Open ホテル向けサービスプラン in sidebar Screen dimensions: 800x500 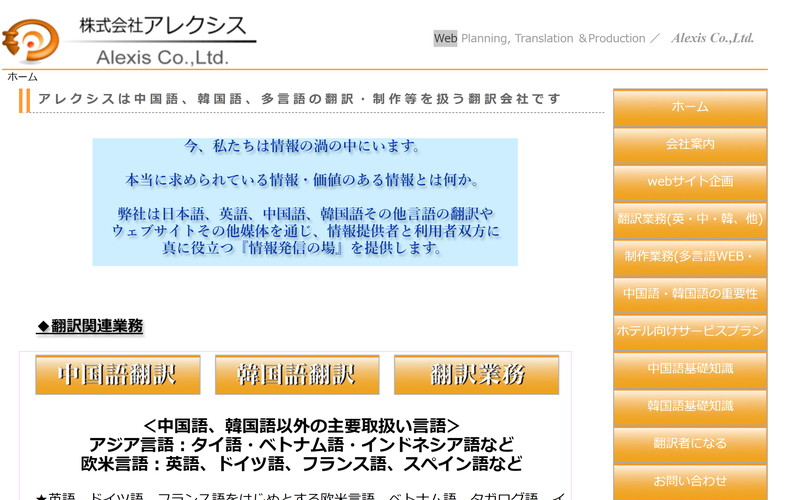tap(690, 331)
